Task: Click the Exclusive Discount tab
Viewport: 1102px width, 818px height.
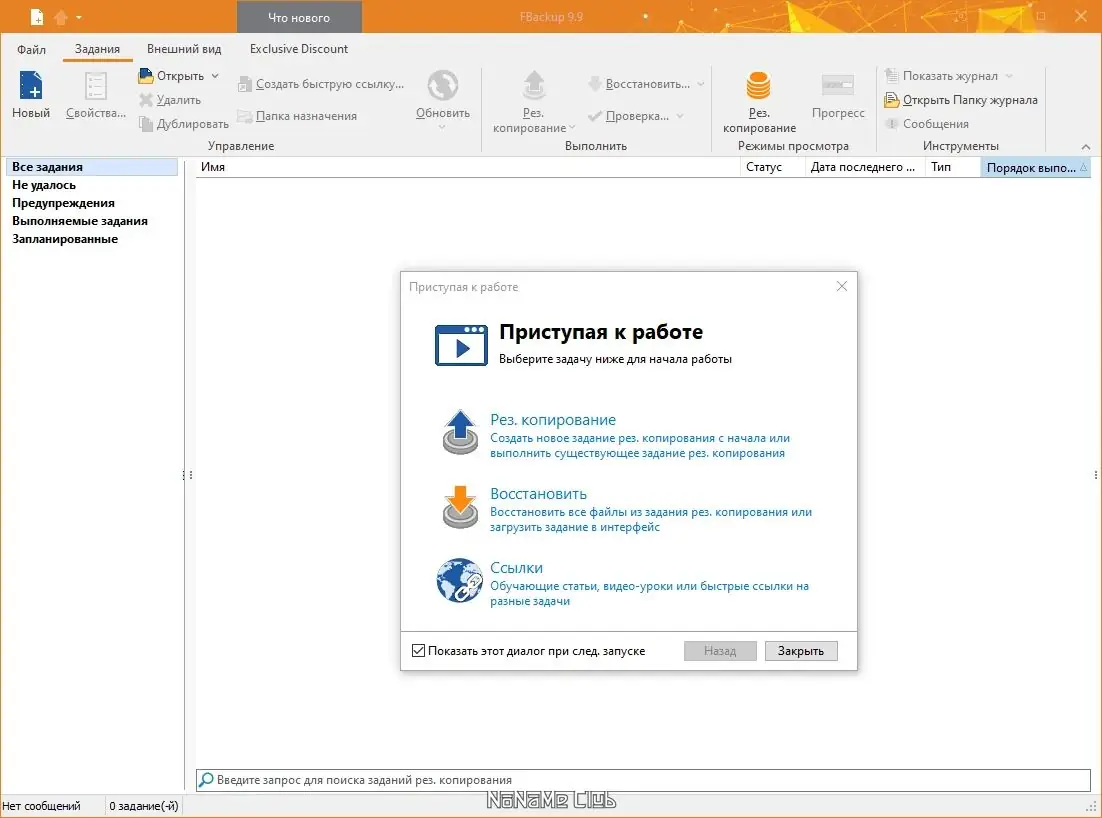Action: click(x=299, y=48)
